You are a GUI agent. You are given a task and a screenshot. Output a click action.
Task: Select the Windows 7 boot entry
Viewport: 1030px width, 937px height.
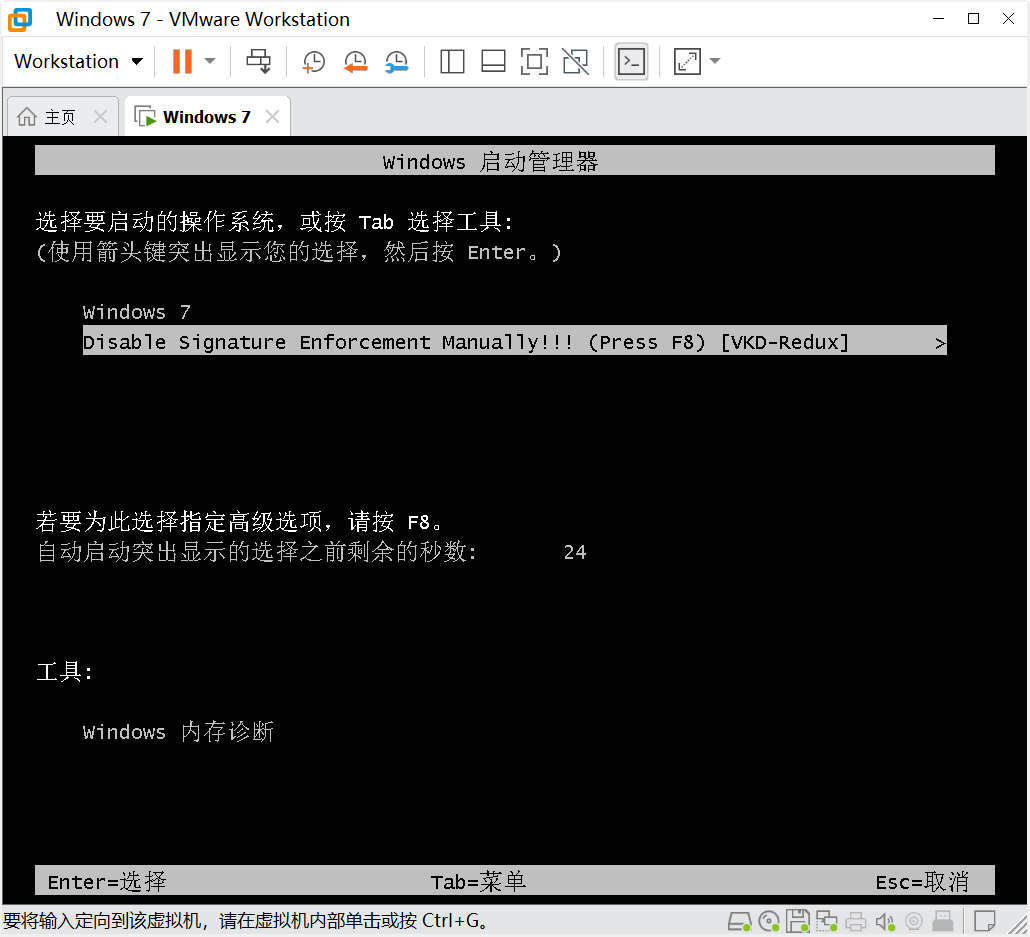point(136,312)
